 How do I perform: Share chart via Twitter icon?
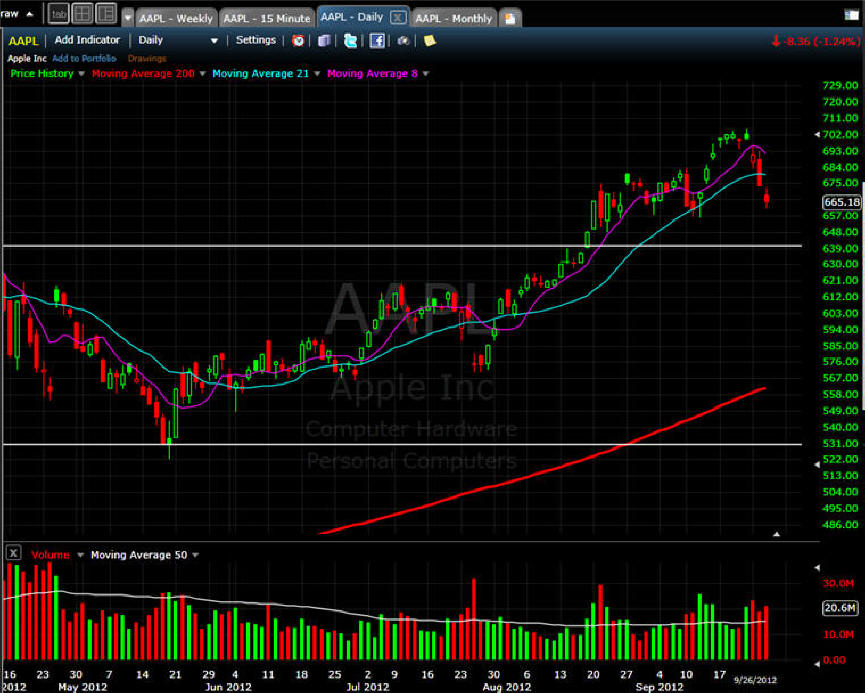pyautogui.click(x=350, y=40)
